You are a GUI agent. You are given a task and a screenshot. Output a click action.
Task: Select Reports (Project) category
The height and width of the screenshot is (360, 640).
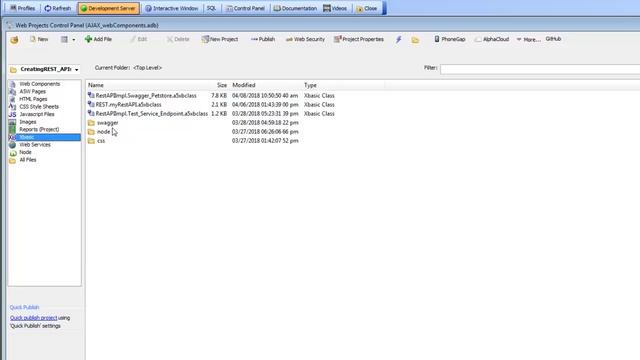[39, 129]
